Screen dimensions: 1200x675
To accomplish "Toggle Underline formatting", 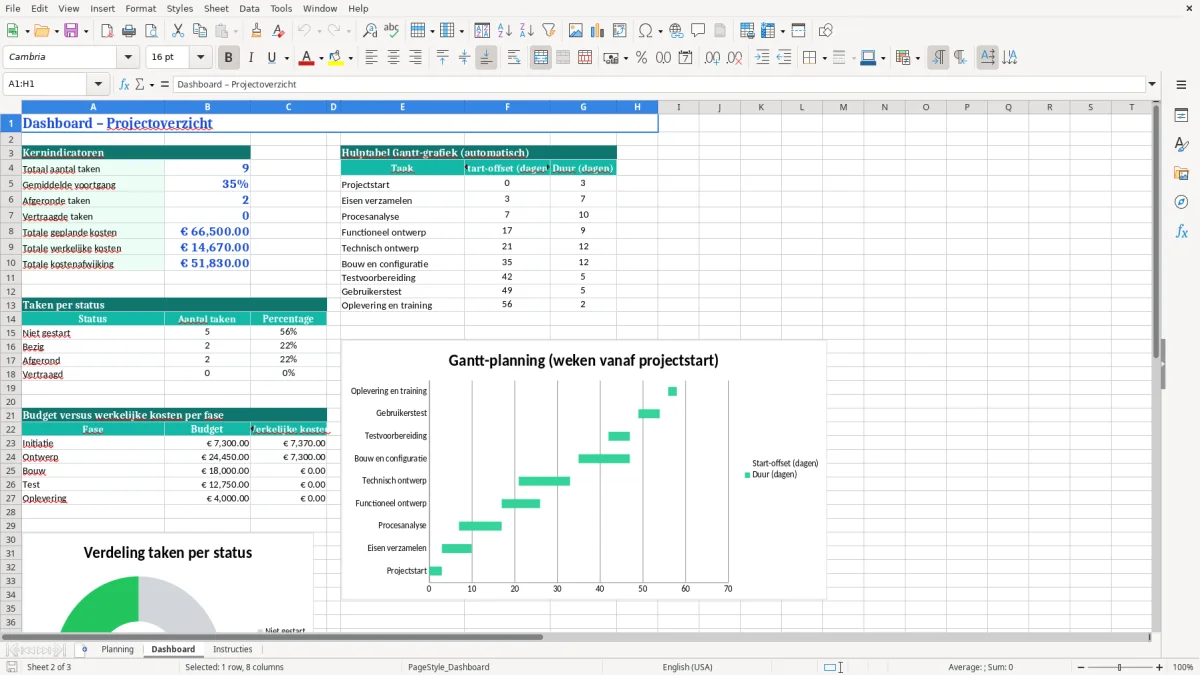I will coord(271,58).
